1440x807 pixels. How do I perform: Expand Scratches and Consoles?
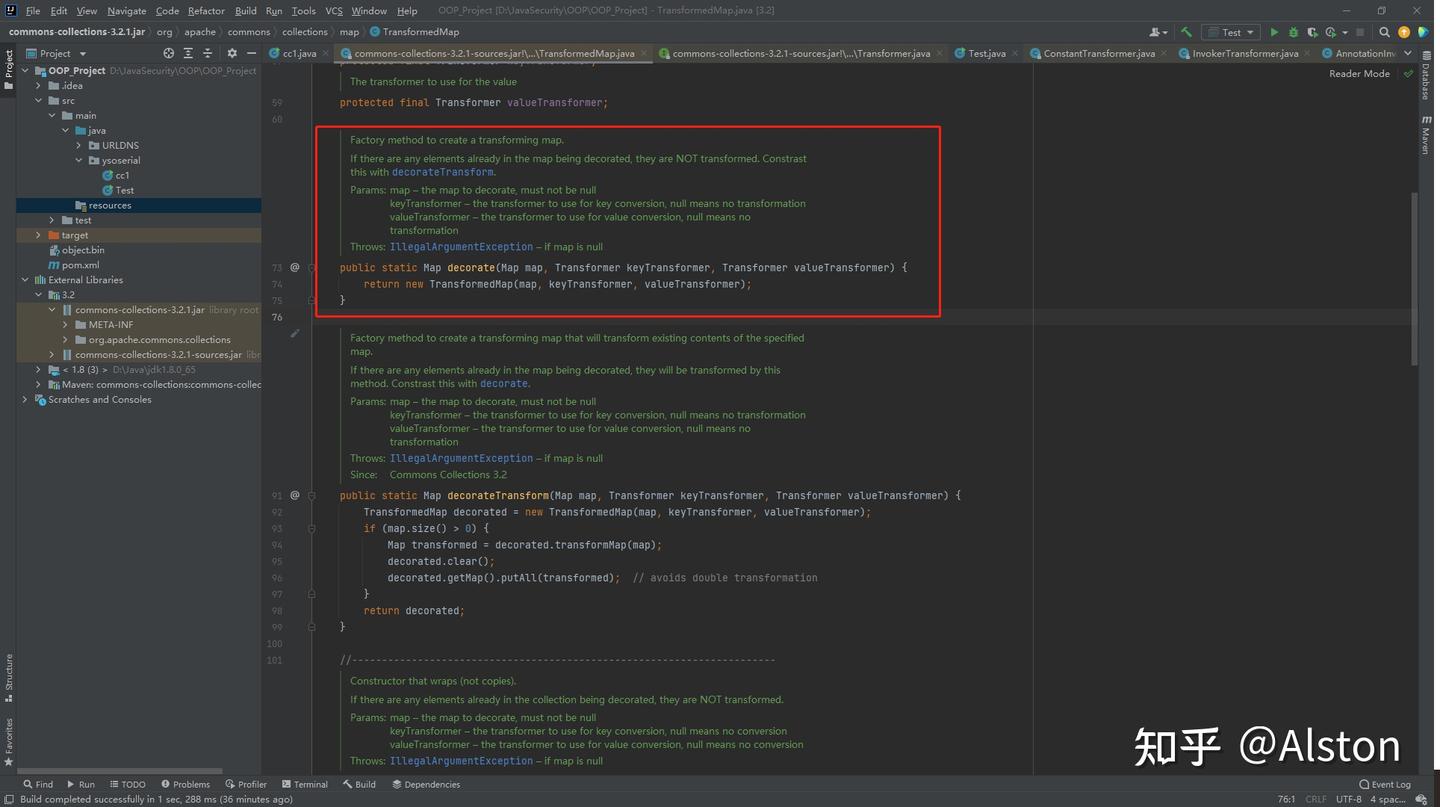25,400
